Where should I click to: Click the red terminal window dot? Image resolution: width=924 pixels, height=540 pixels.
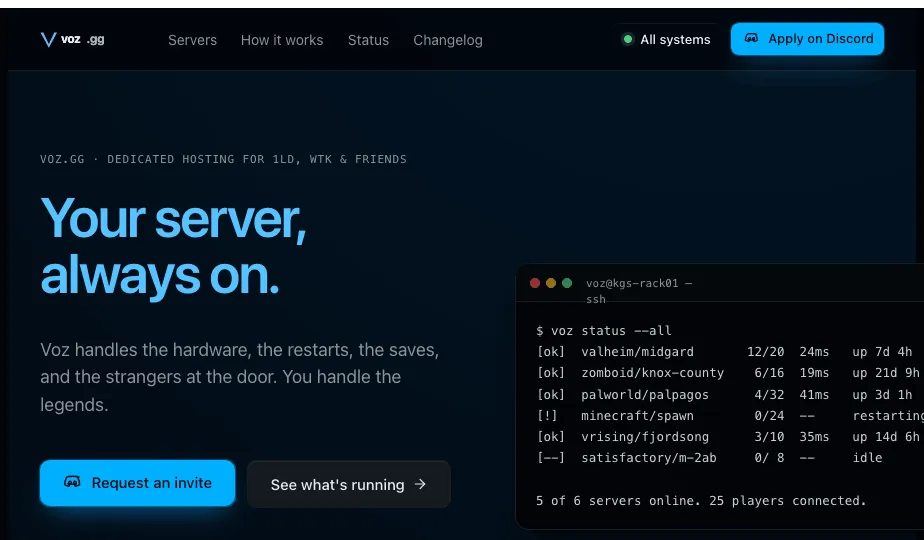coord(535,283)
